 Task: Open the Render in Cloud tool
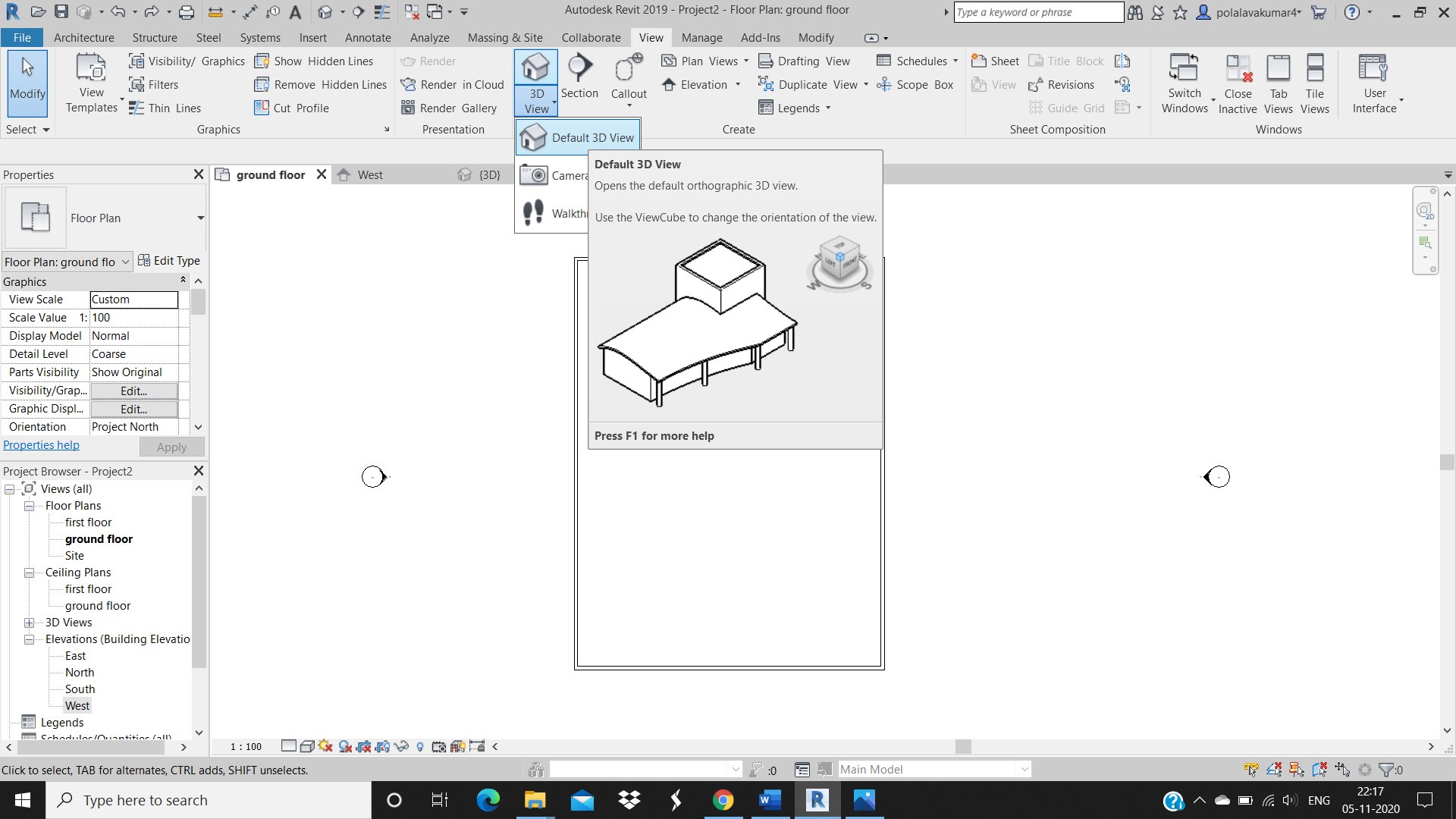(452, 84)
